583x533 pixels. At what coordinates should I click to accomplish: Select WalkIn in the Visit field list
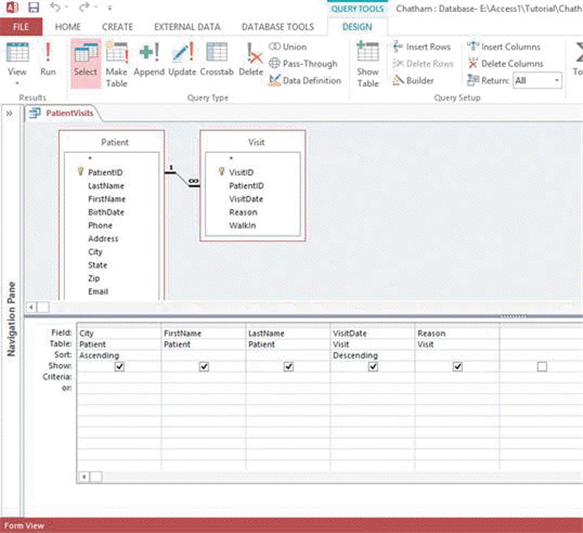pyautogui.click(x=242, y=225)
